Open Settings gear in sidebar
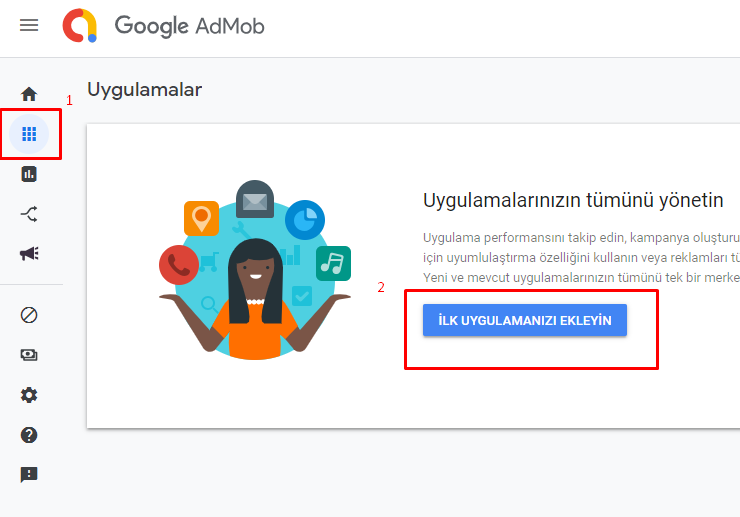 click(29, 395)
